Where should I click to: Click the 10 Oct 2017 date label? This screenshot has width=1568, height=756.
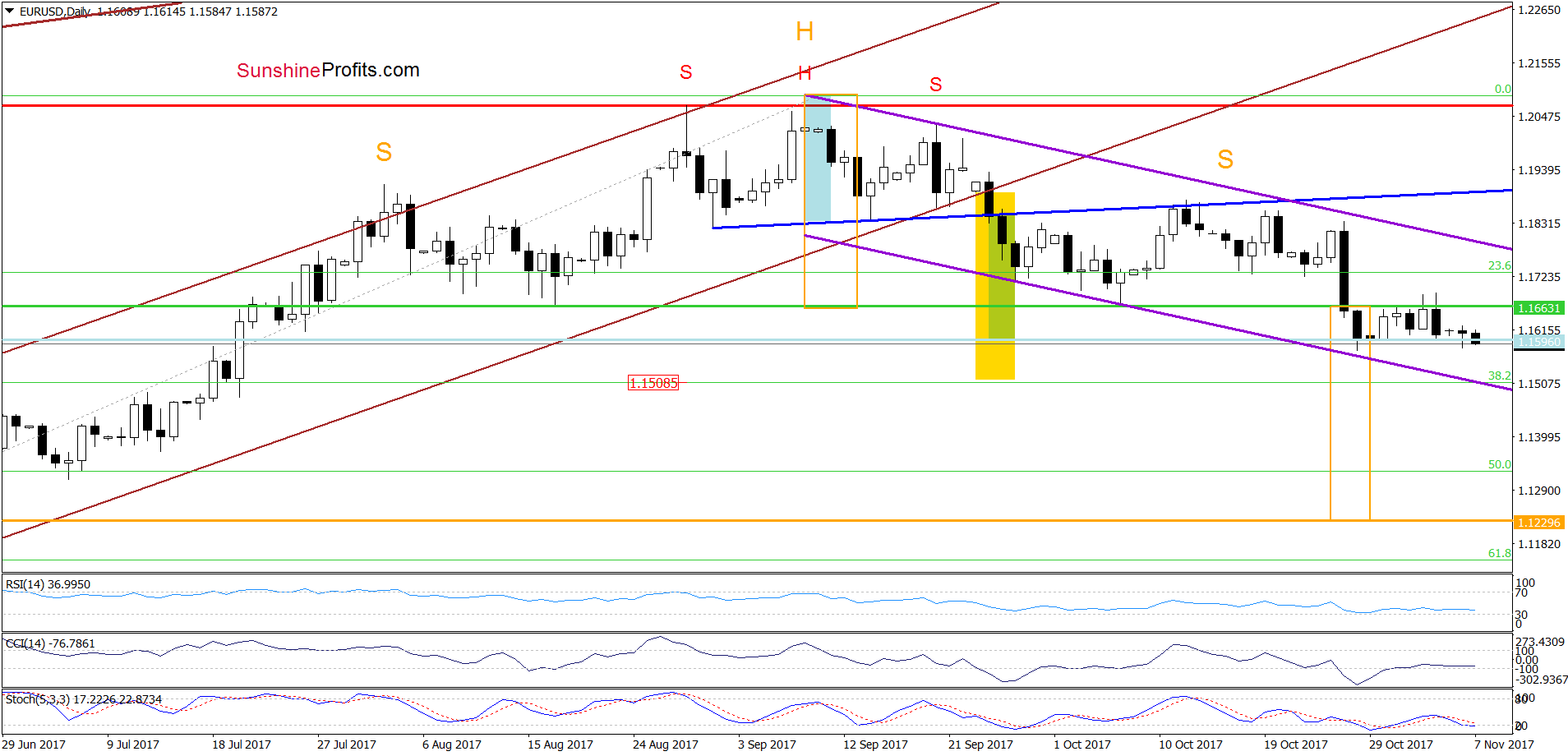1191,744
